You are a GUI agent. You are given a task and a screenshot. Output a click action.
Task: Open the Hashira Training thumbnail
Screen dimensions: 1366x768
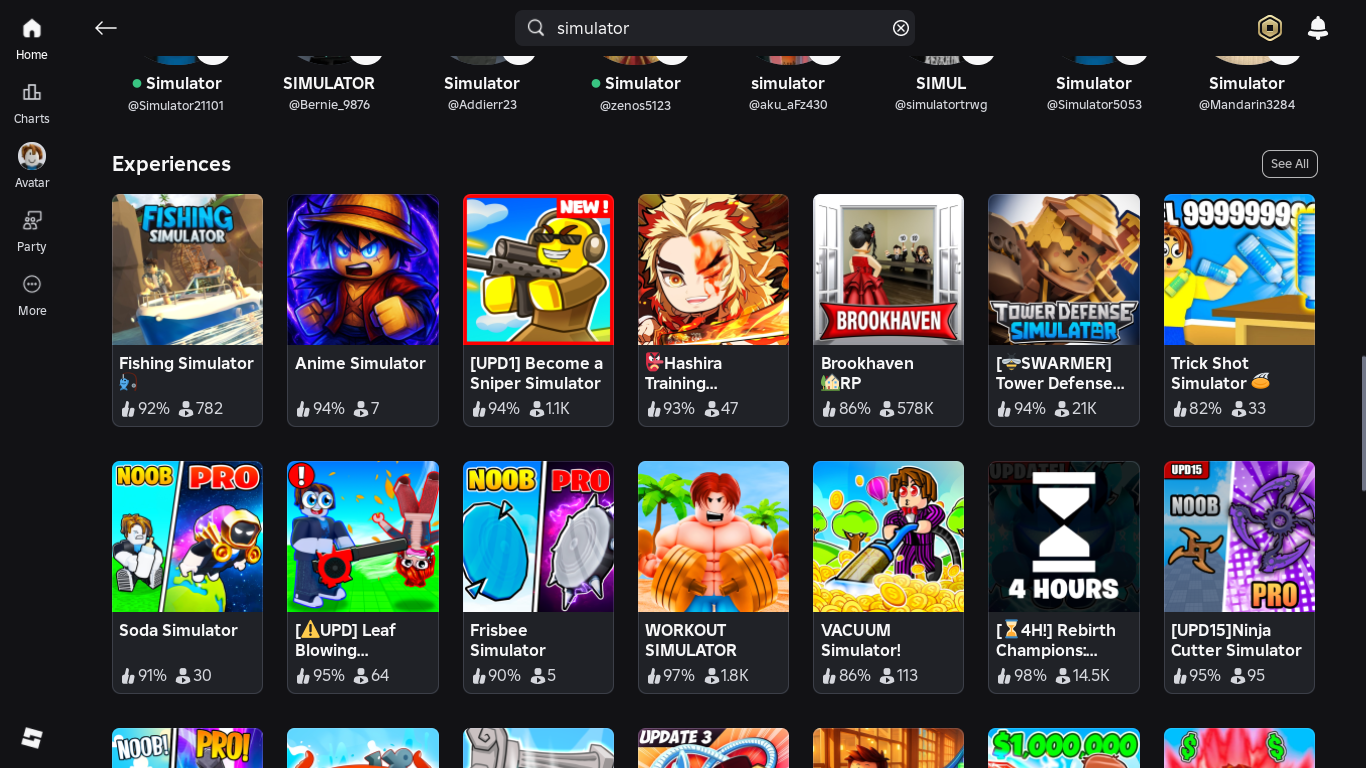[713, 270]
